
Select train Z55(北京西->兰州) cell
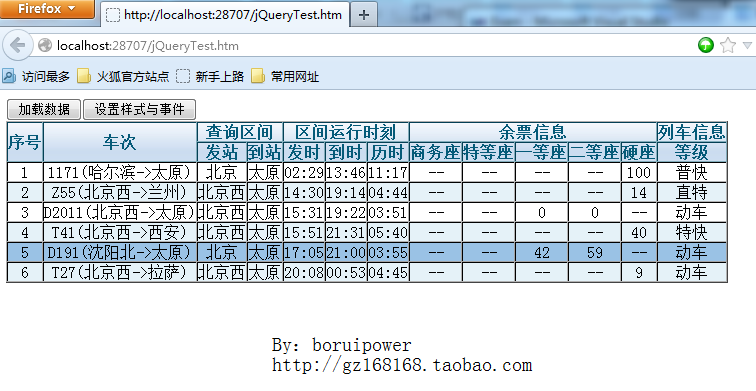click(x=120, y=192)
